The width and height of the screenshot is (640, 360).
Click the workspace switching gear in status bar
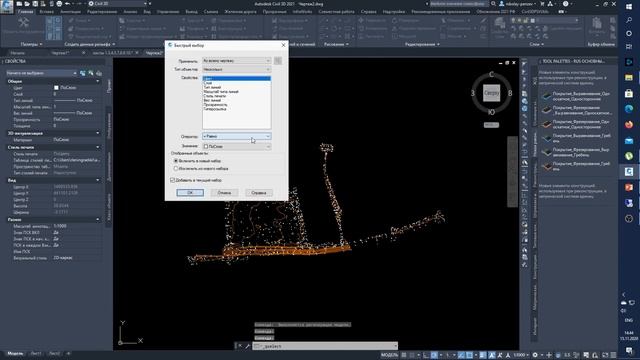pos(535,355)
